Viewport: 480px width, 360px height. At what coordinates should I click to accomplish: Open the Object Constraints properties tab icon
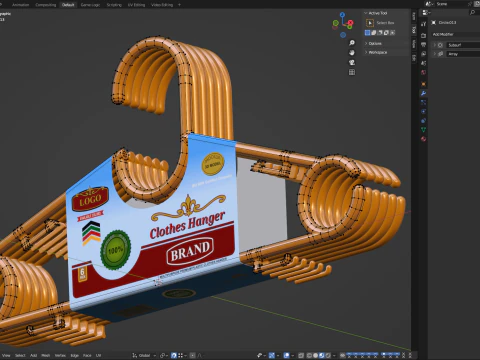(423, 121)
